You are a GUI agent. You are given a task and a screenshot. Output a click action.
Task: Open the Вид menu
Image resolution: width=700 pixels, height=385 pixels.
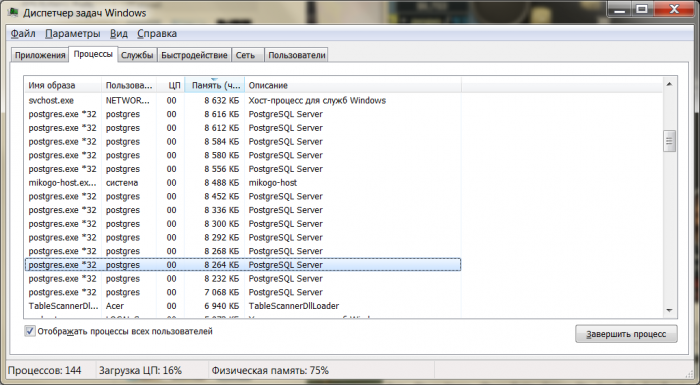click(x=119, y=33)
